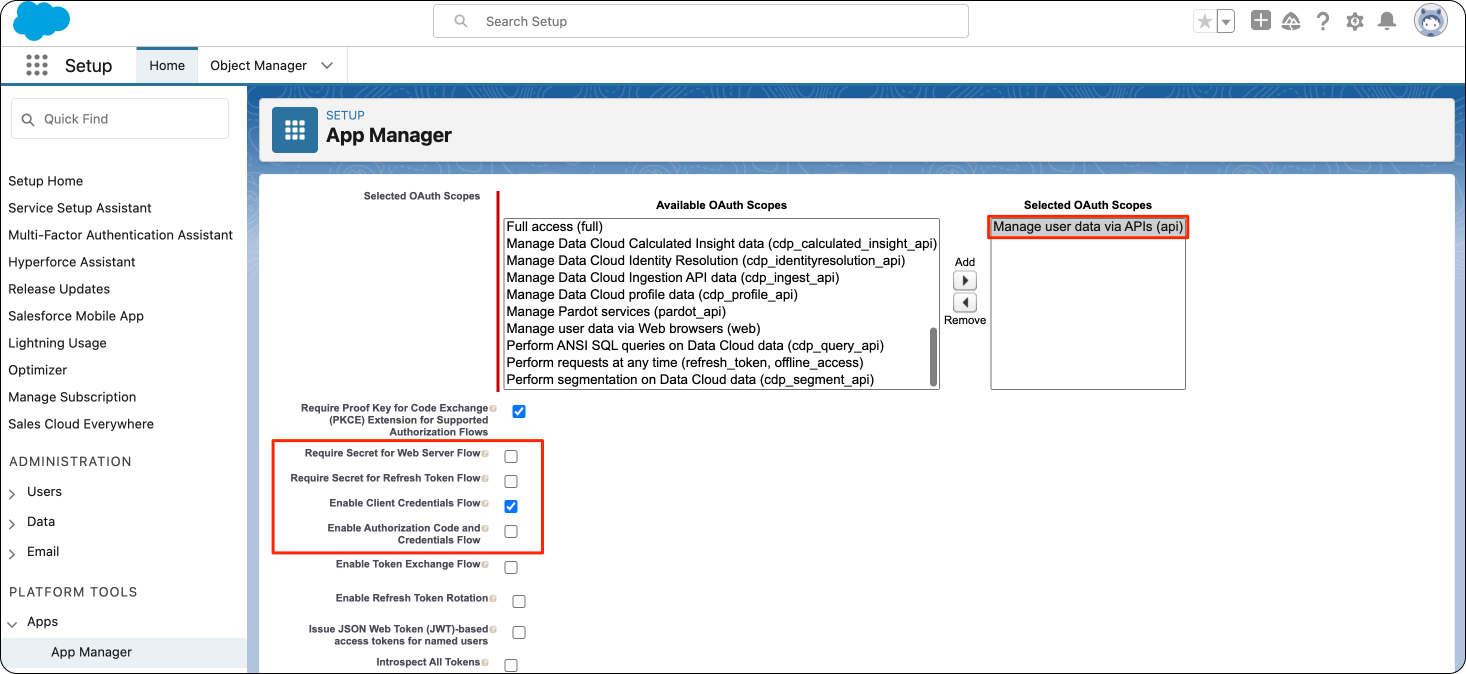Check Require Secret for Refresh Token Flow
Screen dimensions: 1466x674
point(511,481)
